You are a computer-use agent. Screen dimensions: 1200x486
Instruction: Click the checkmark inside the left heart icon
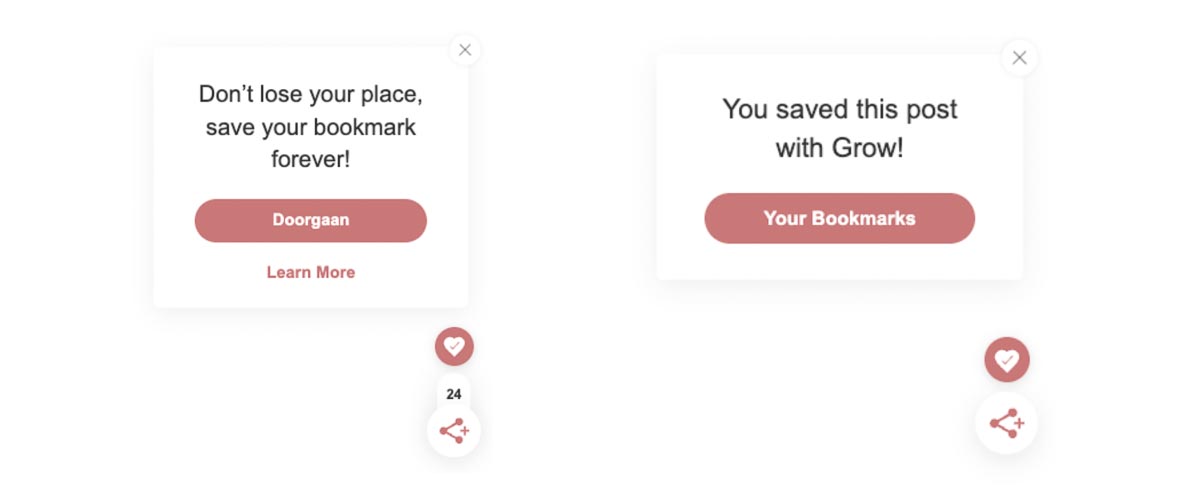pyautogui.click(x=455, y=346)
